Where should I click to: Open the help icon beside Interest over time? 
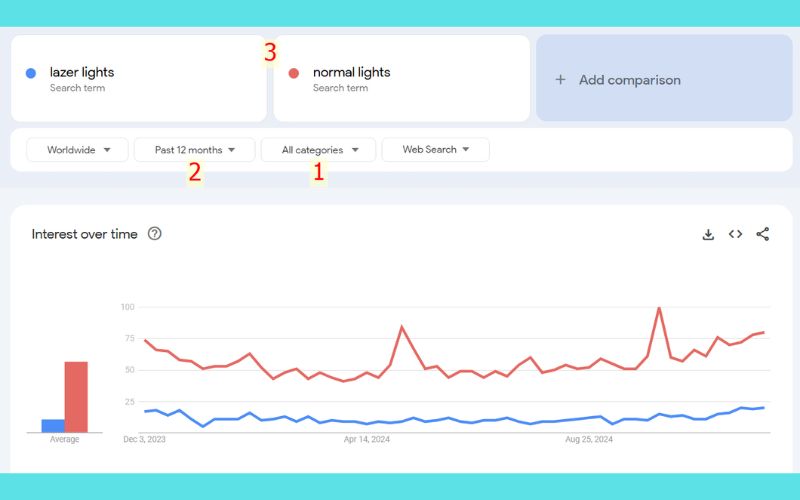tap(155, 234)
